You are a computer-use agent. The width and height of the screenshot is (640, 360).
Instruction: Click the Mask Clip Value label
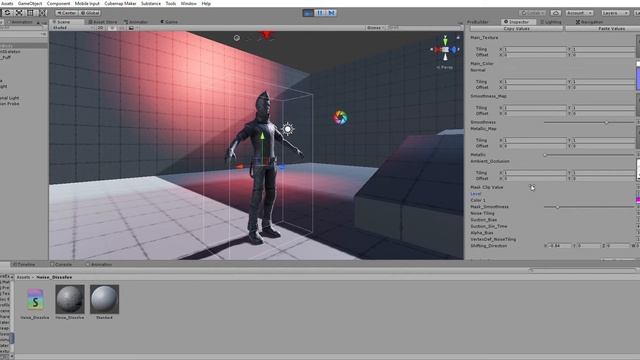[x=487, y=187]
